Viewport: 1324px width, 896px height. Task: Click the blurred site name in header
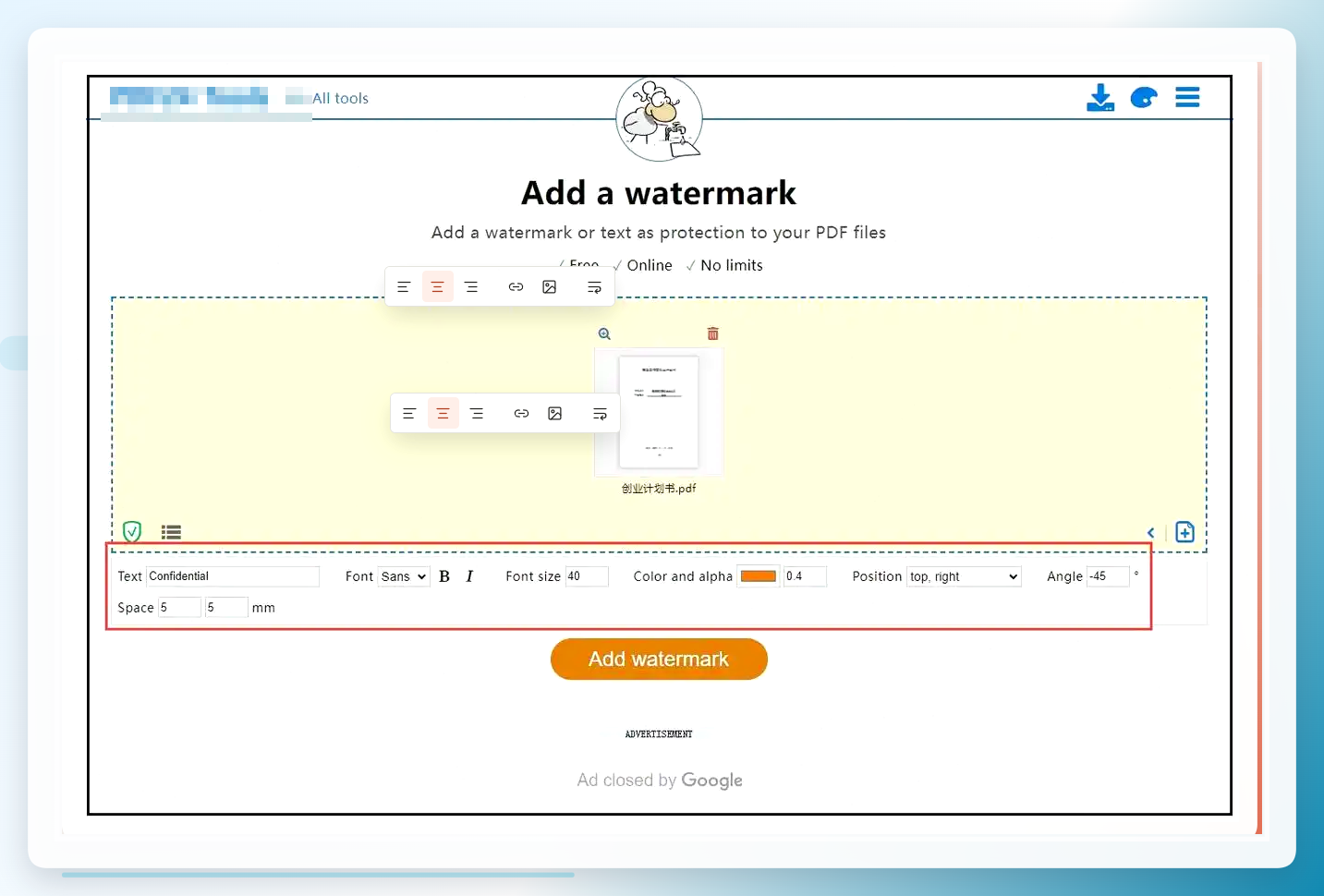pos(188,97)
